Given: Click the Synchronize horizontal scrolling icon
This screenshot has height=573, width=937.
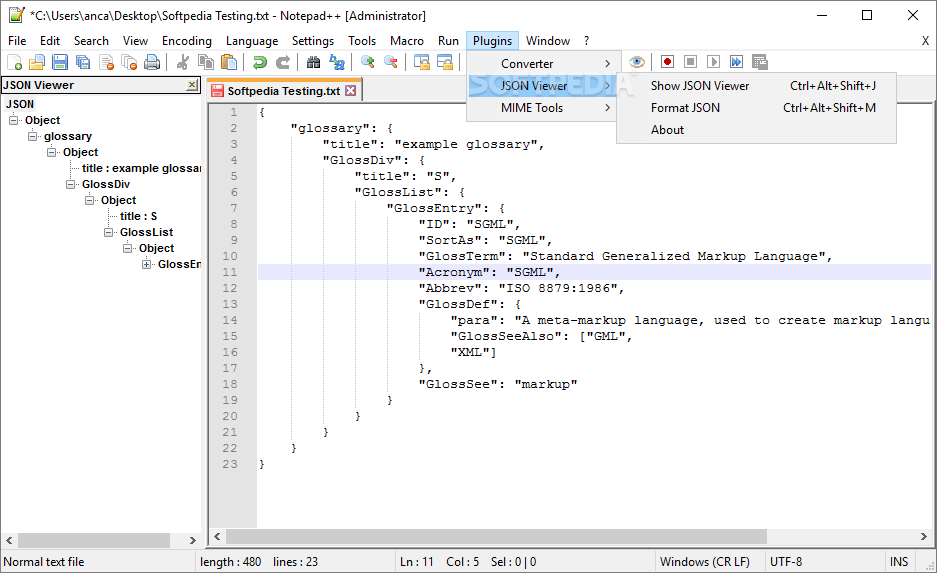Looking at the screenshot, I should 445,62.
